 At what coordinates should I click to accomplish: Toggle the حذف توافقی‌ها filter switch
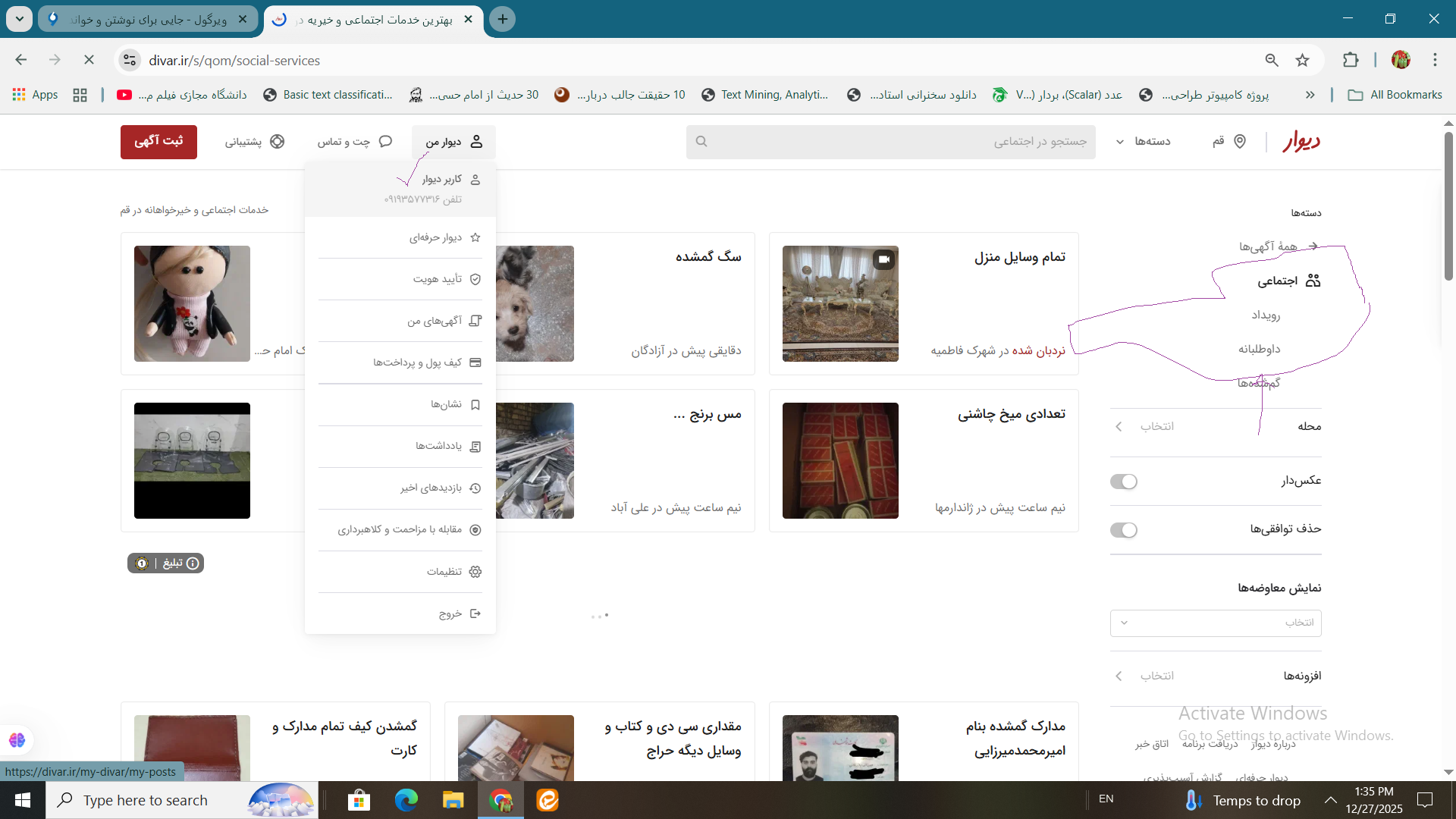1123,530
